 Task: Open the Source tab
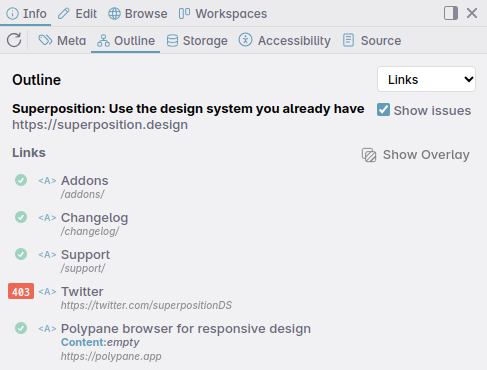372,41
